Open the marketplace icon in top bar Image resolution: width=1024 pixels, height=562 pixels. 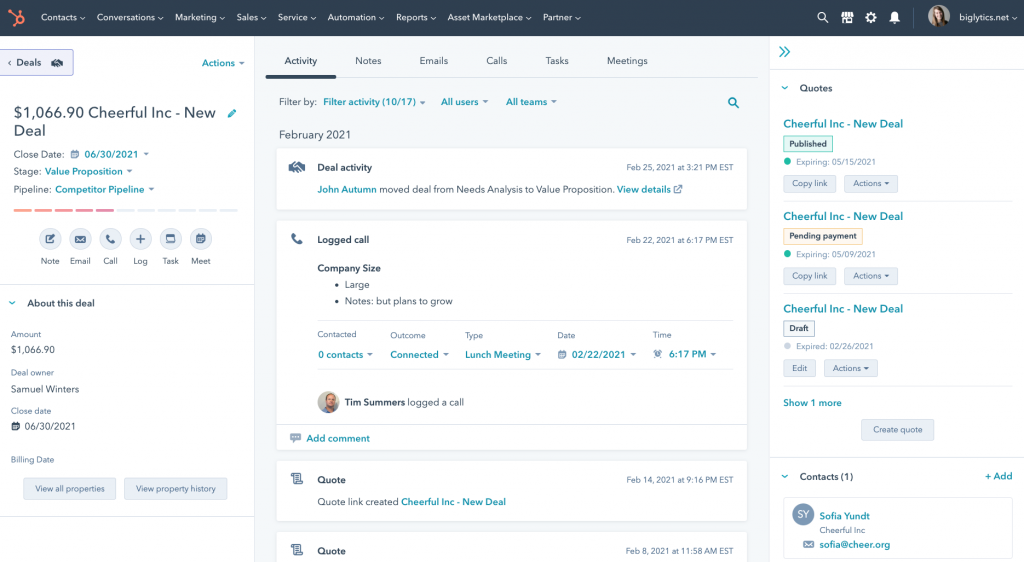click(x=847, y=18)
